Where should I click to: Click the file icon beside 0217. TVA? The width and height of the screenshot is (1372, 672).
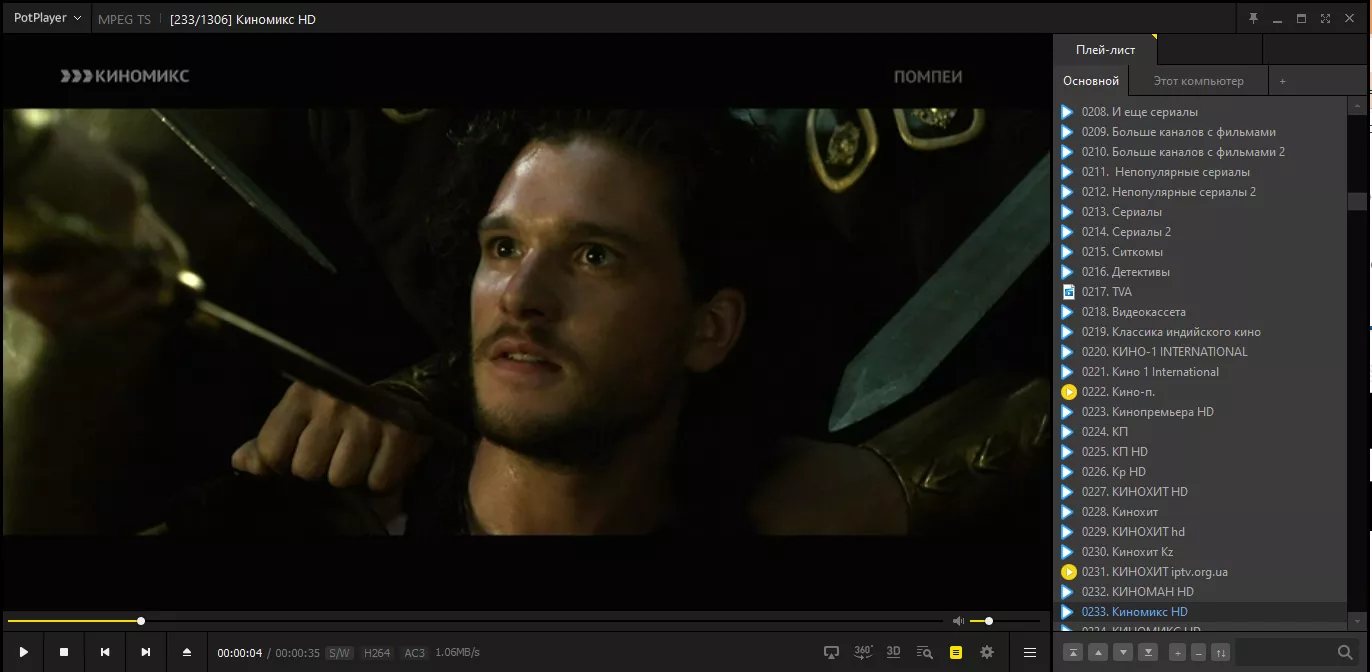1068,292
